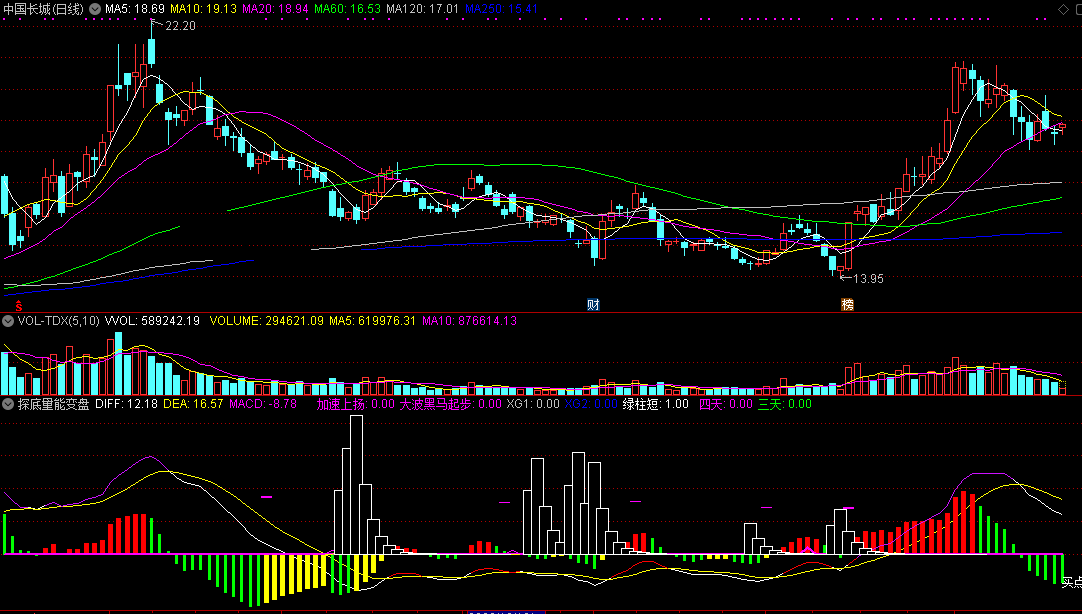Select volume MA5: 619976.31 label
Viewport: 1082px width, 614px height.
373,321
